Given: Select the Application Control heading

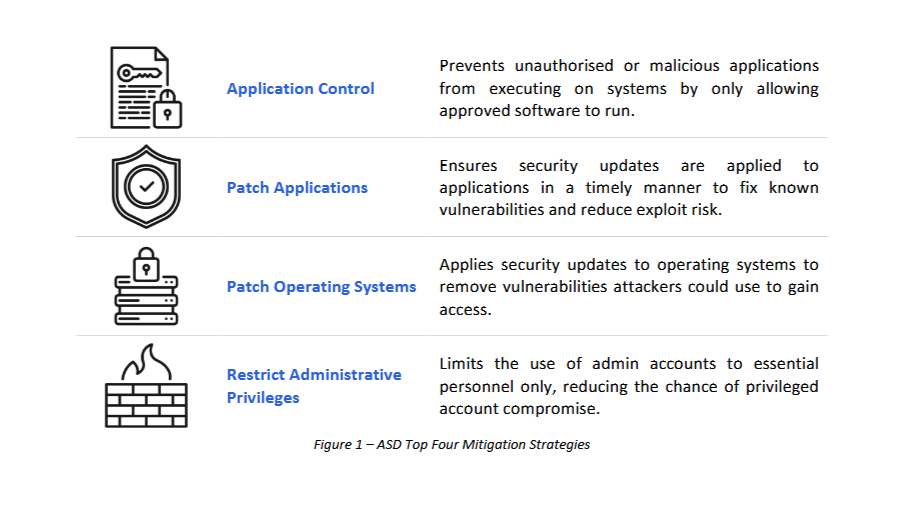Looking at the screenshot, I should [300, 89].
